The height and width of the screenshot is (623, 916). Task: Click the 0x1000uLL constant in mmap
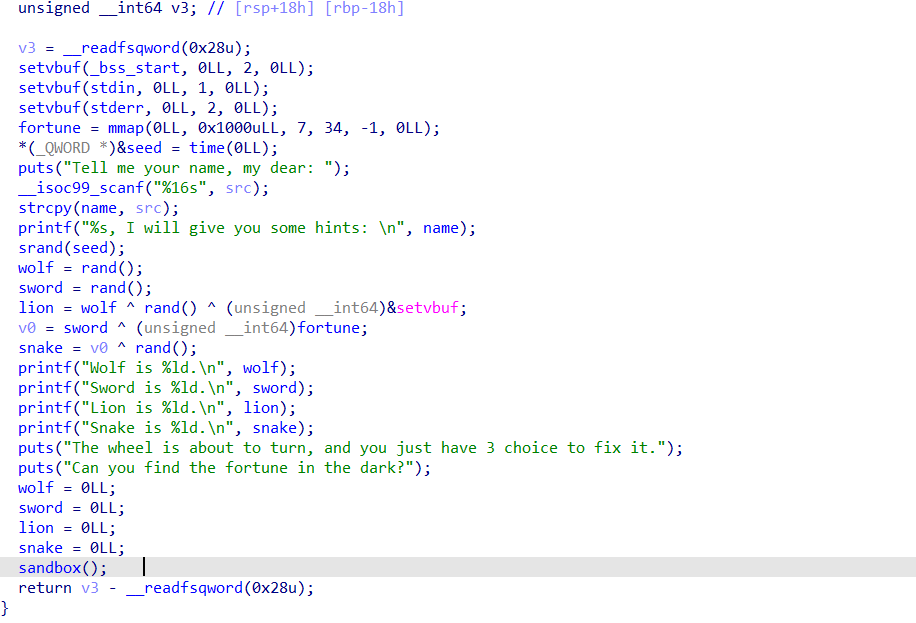coord(243,128)
